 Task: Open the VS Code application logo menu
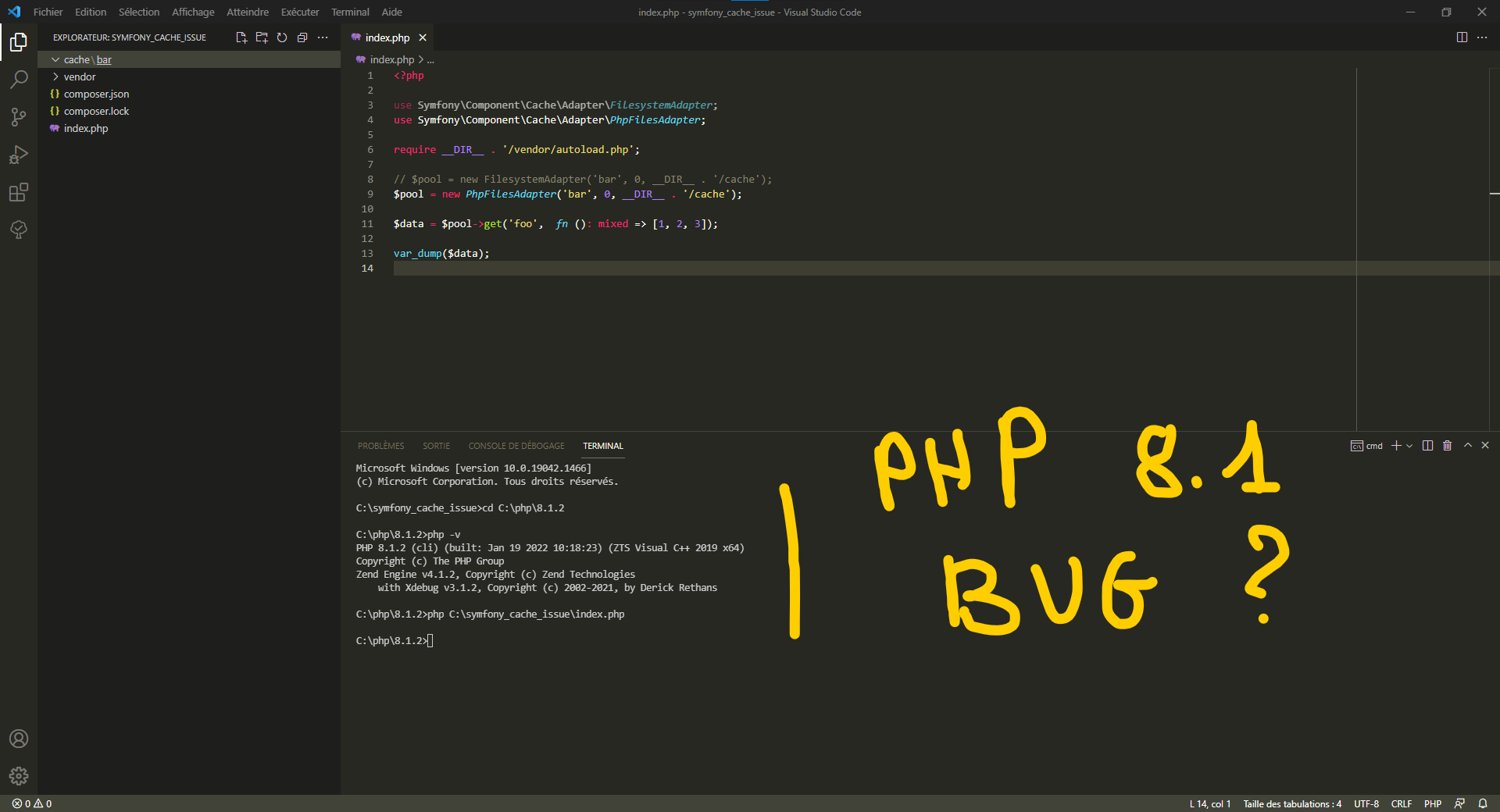click(x=14, y=12)
